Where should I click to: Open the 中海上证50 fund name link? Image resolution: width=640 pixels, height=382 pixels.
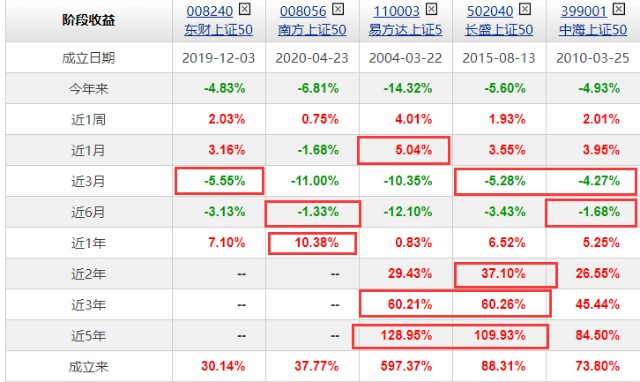coord(593,30)
